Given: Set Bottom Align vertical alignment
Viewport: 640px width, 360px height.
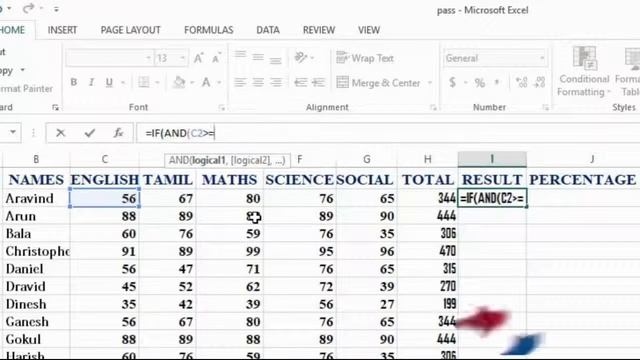Looking at the screenshot, I should tap(276, 60).
